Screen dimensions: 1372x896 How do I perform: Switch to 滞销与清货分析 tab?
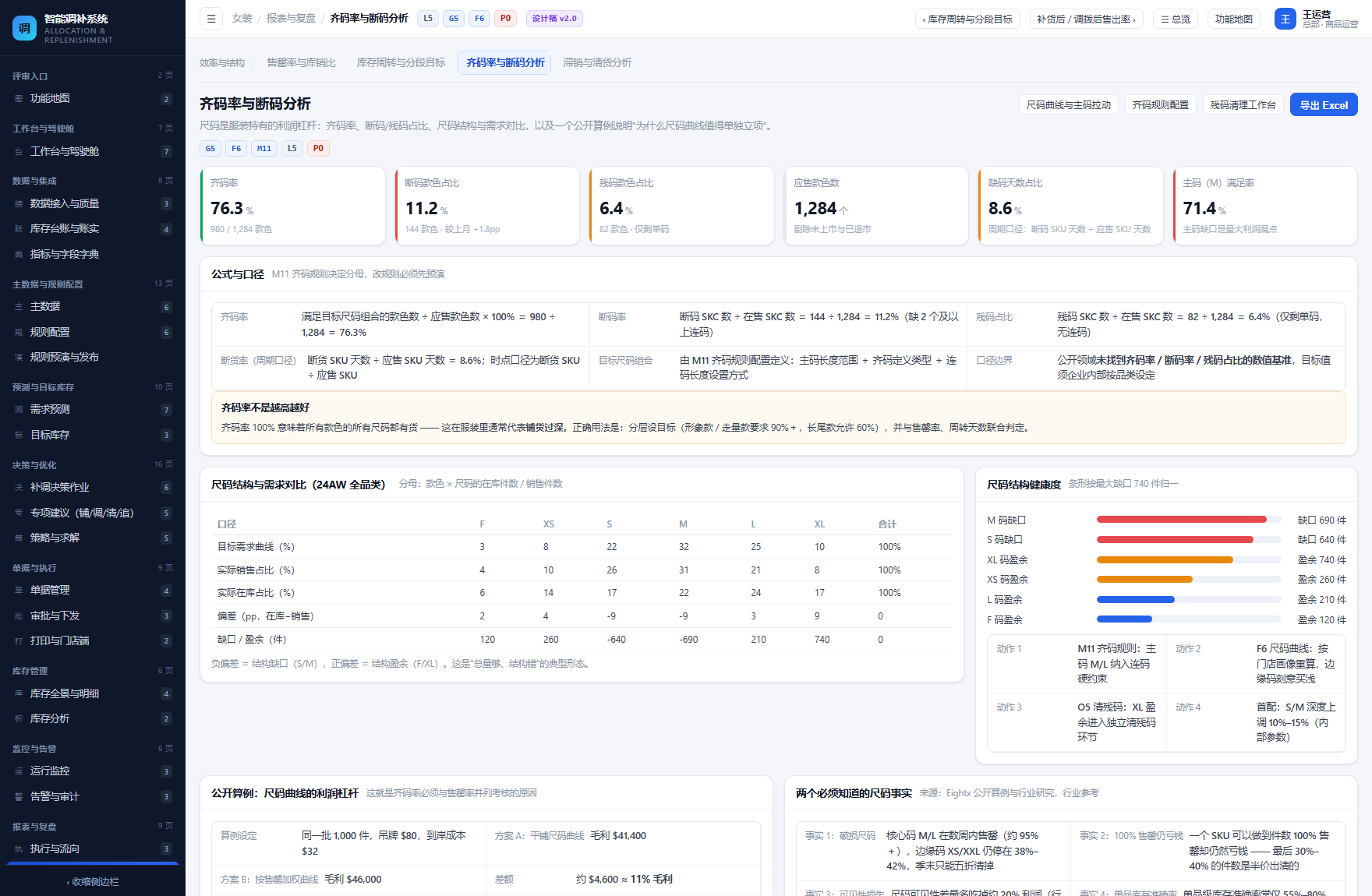click(x=597, y=63)
